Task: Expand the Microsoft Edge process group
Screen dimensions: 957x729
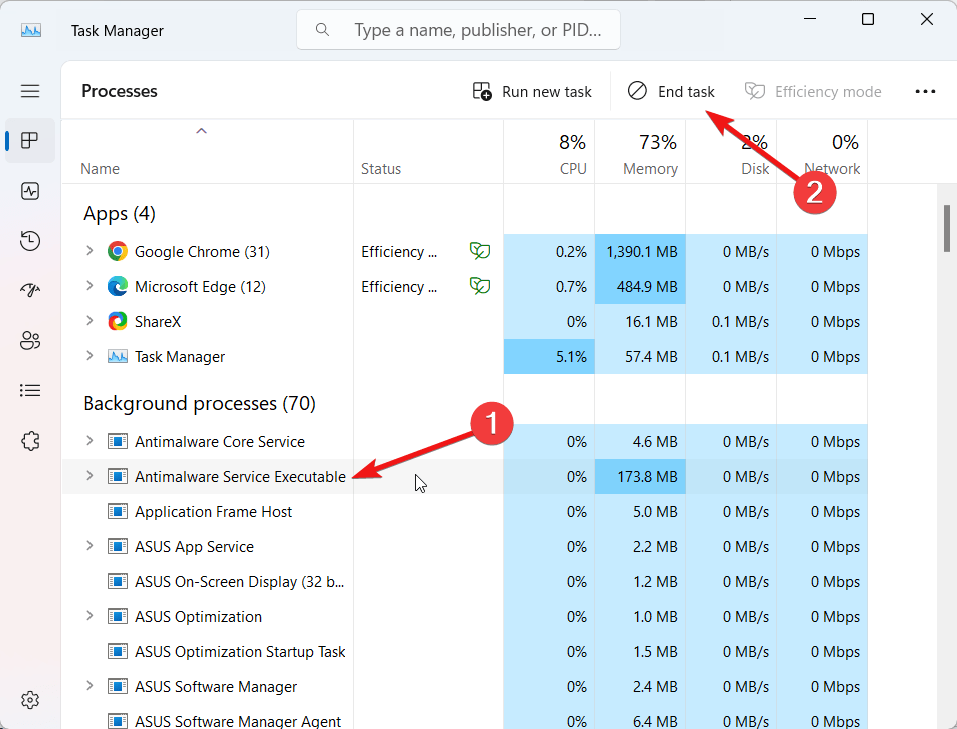Action: 90,286
